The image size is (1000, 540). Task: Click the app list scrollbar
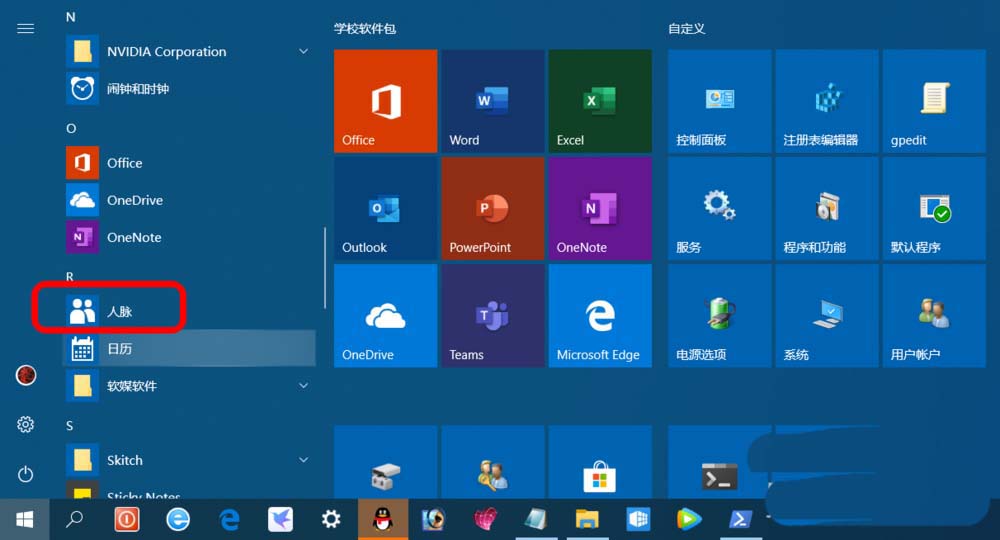click(x=325, y=268)
